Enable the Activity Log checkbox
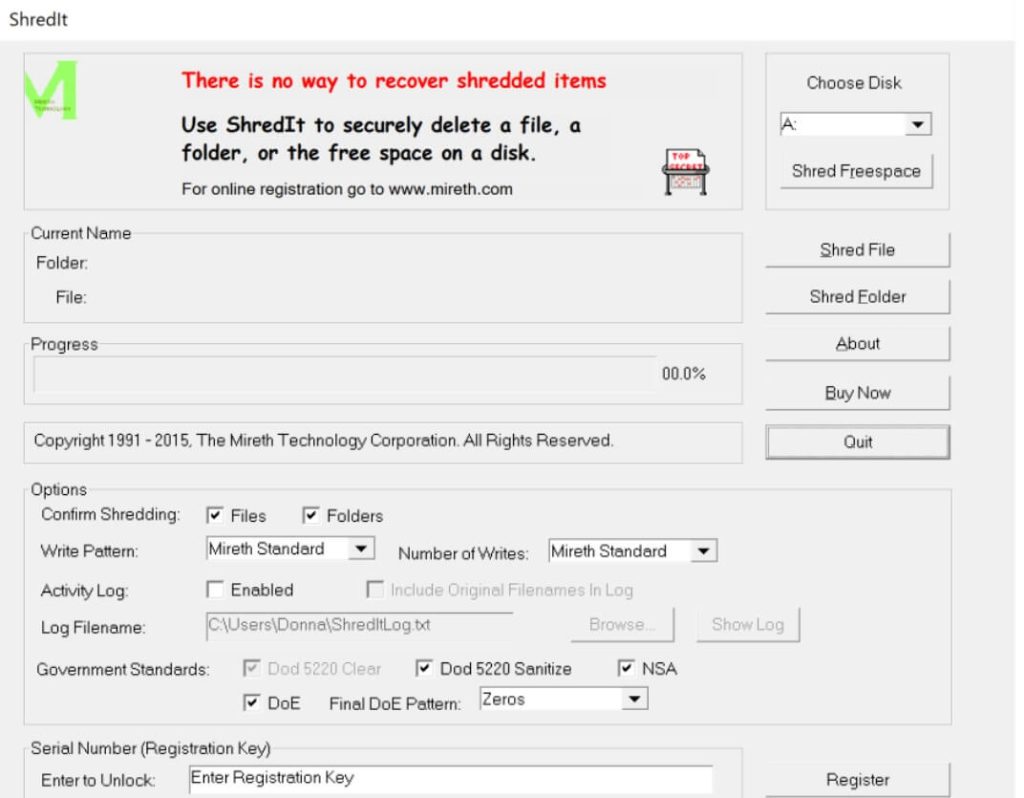Screen dimensions: 1024x798 coord(214,590)
